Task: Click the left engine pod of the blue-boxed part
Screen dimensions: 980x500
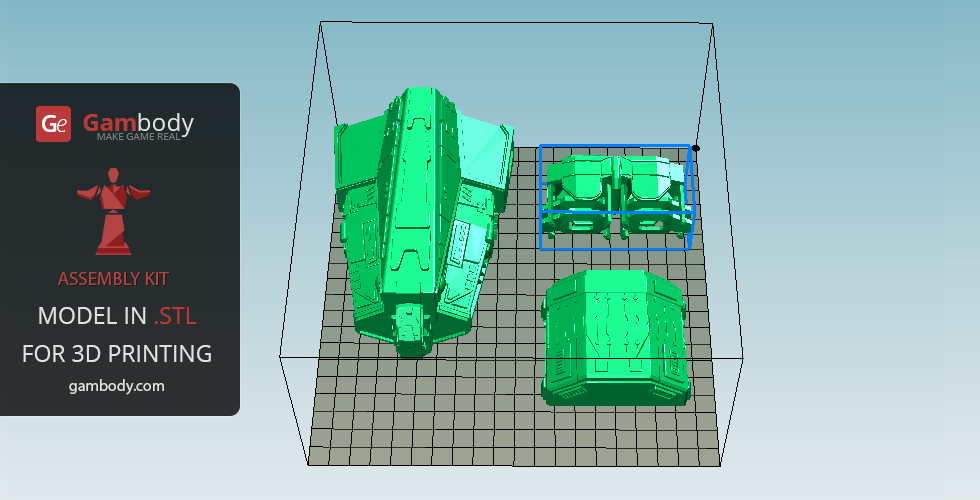Action: (578, 195)
